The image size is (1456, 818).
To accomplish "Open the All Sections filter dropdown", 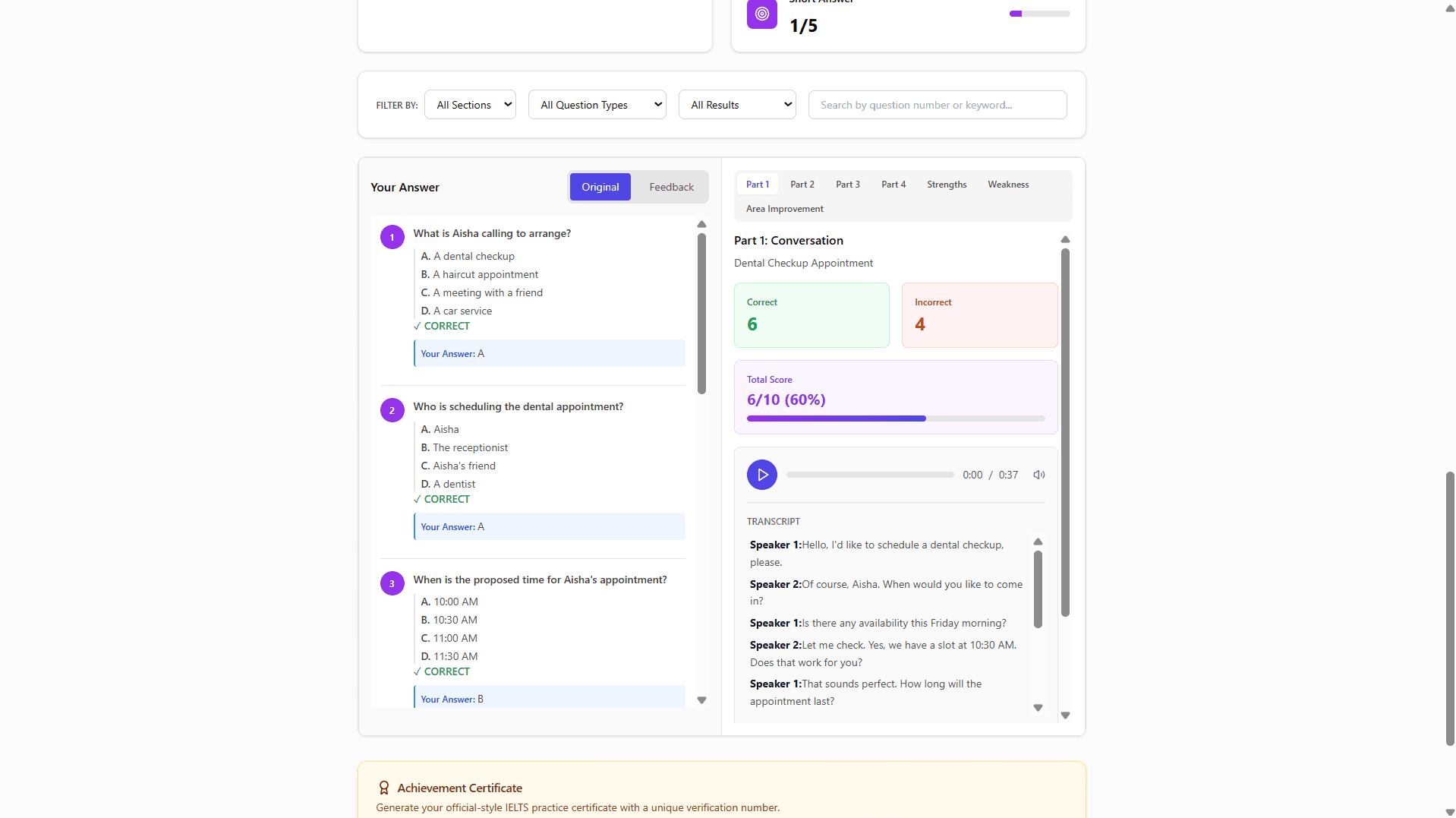I will pyautogui.click(x=470, y=105).
